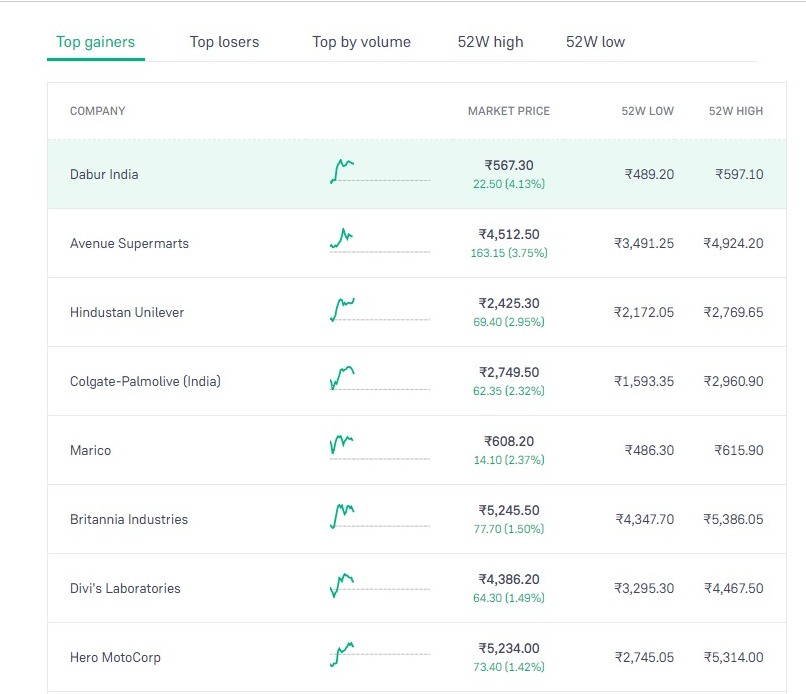806x694 pixels.
Task: Click Avenue Supermarts 52W low ₹3,491.25
Action: click(x=644, y=243)
